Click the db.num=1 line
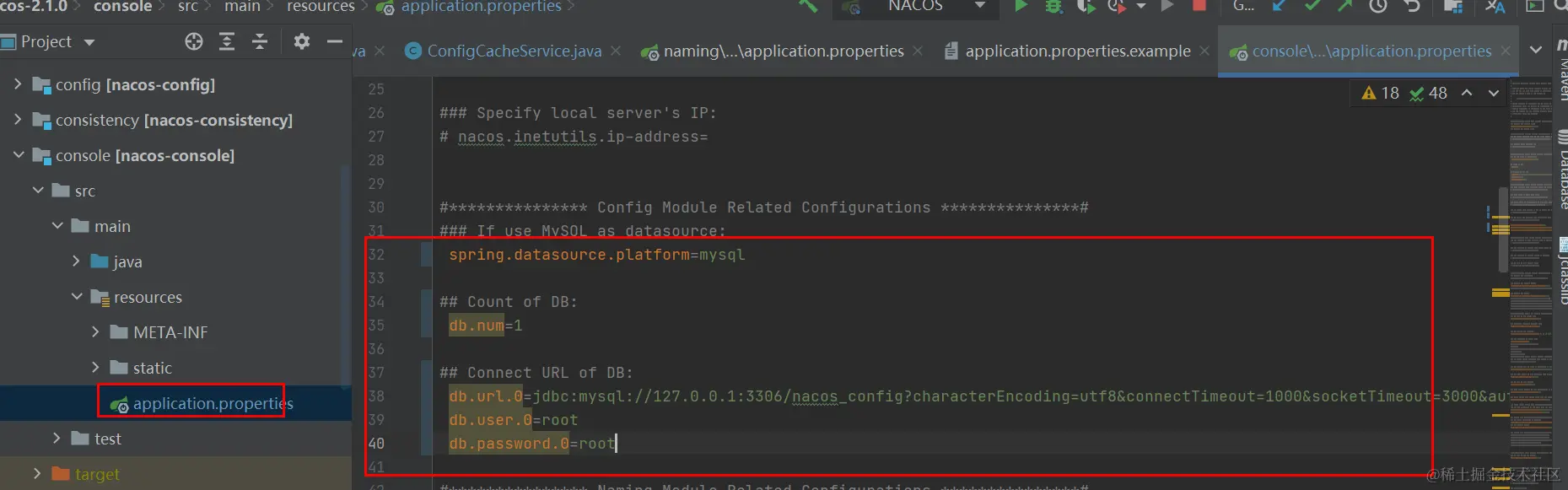Viewport: 1568px width, 490px height. pyautogui.click(x=485, y=326)
